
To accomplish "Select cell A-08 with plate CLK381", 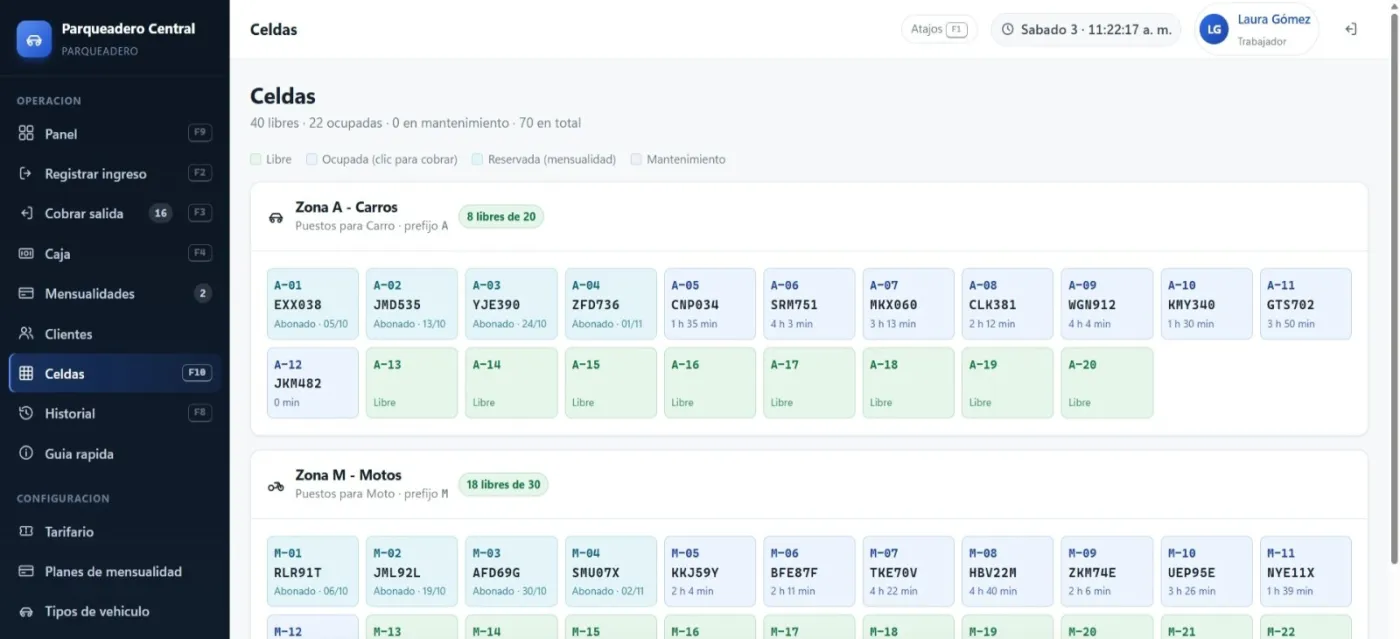I will pyautogui.click(x=1008, y=304).
